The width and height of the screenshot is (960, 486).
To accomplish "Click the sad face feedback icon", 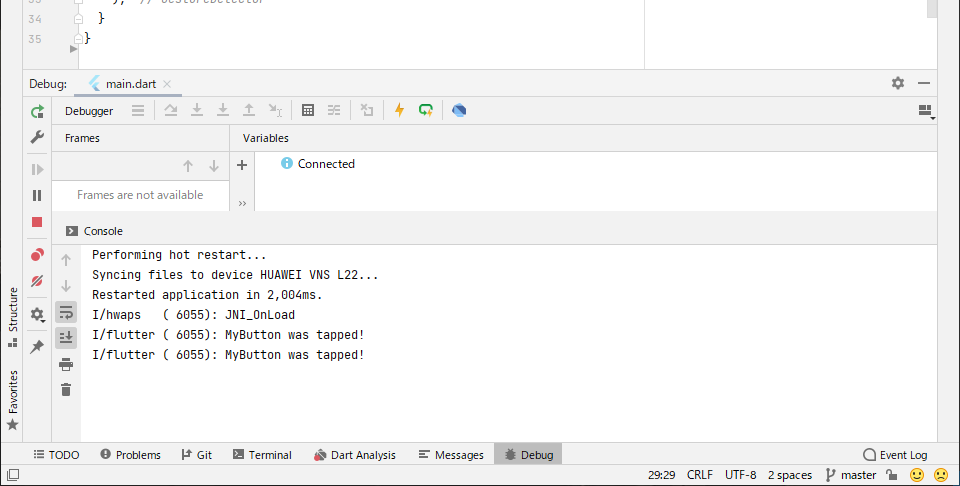I will 941,475.
